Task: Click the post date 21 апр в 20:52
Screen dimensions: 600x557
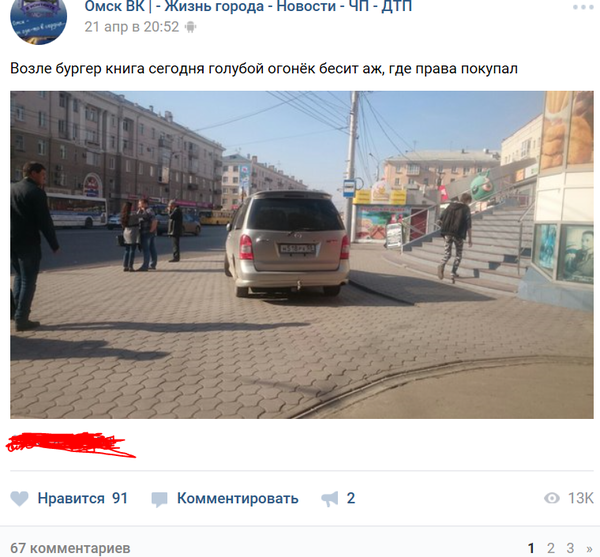Action: pos(132,27)
